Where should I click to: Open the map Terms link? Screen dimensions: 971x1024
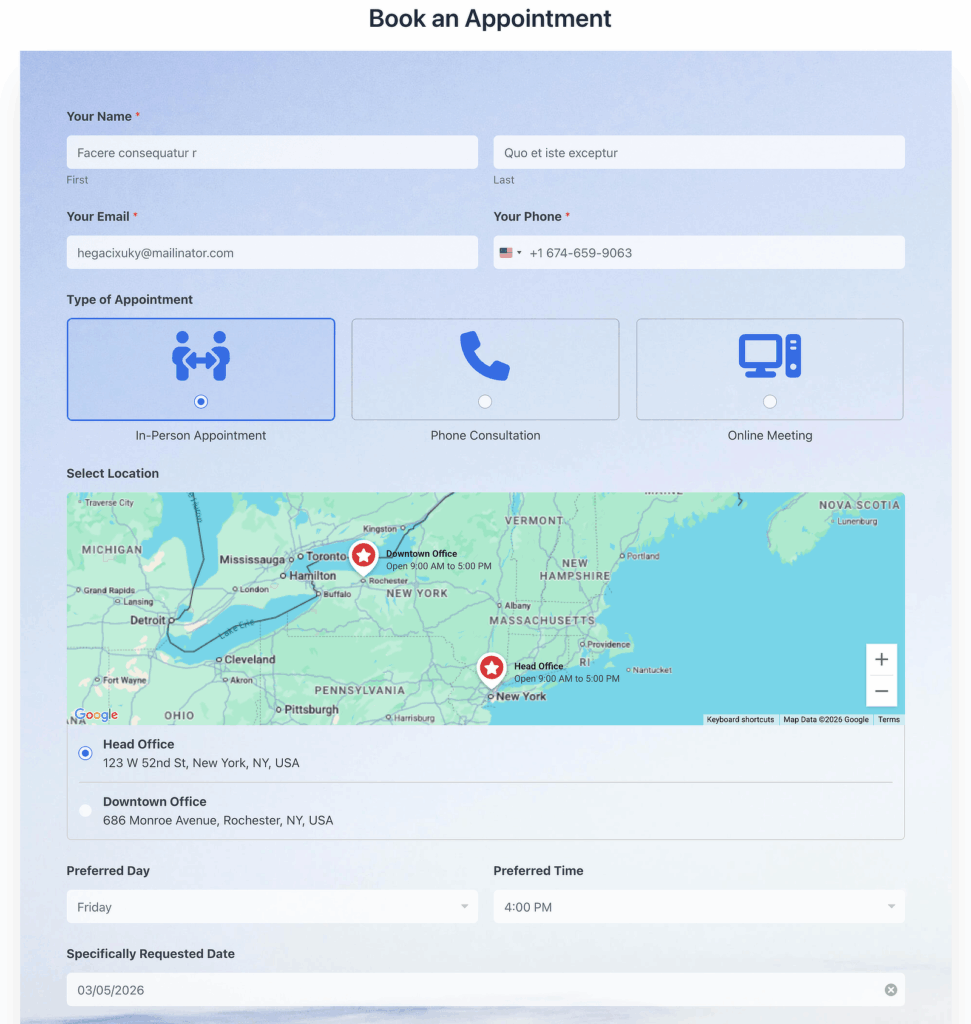888,719
